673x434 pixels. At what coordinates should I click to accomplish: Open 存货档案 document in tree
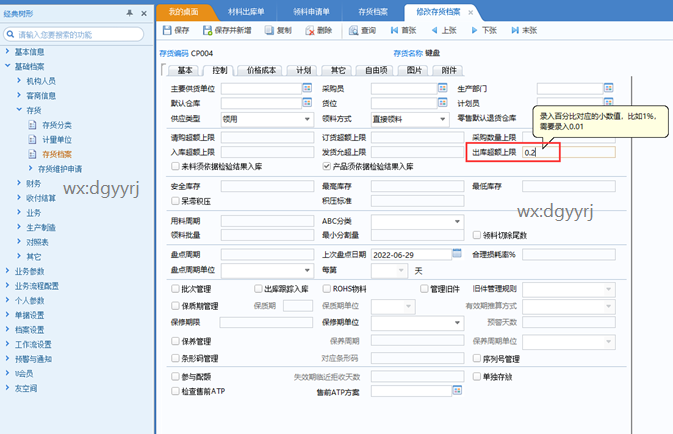tap(51, 154)
